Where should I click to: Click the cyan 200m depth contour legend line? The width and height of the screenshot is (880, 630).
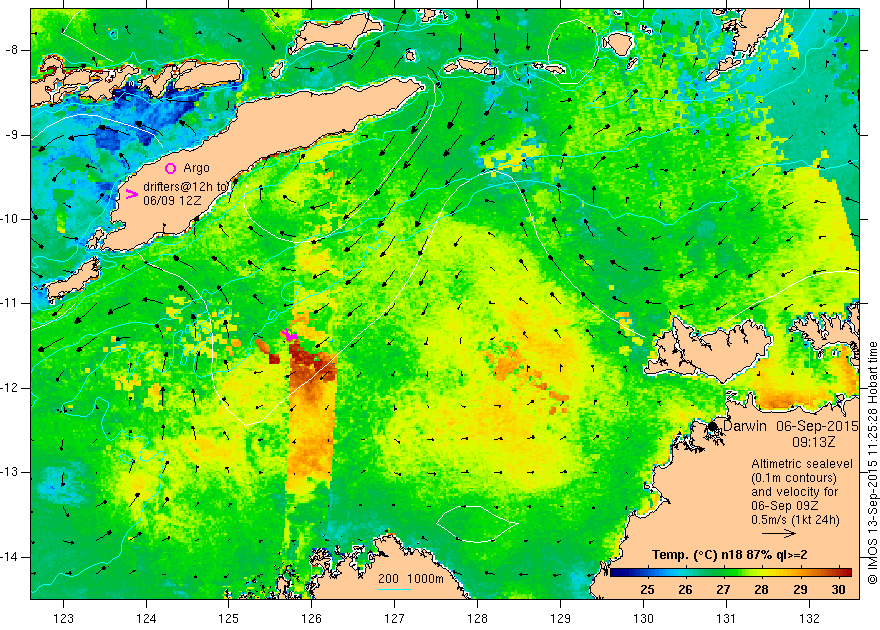pos(395,589)
